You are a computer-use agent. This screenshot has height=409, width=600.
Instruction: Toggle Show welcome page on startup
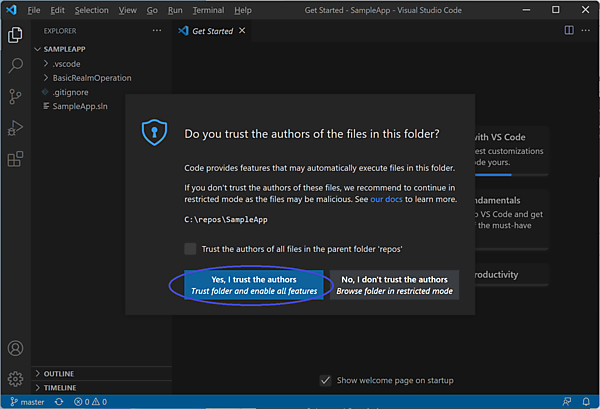325,380
